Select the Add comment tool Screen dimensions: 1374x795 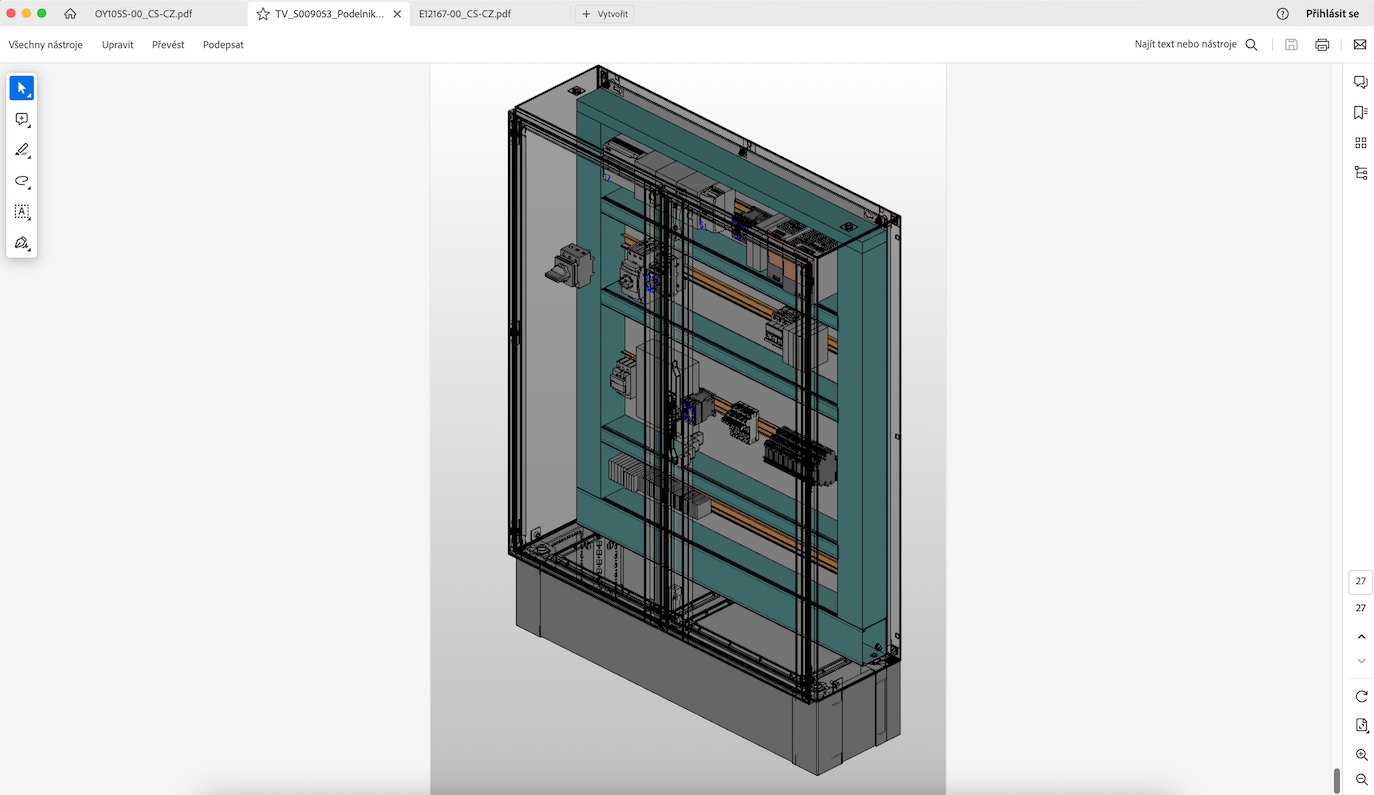click(x=21, y=119)
